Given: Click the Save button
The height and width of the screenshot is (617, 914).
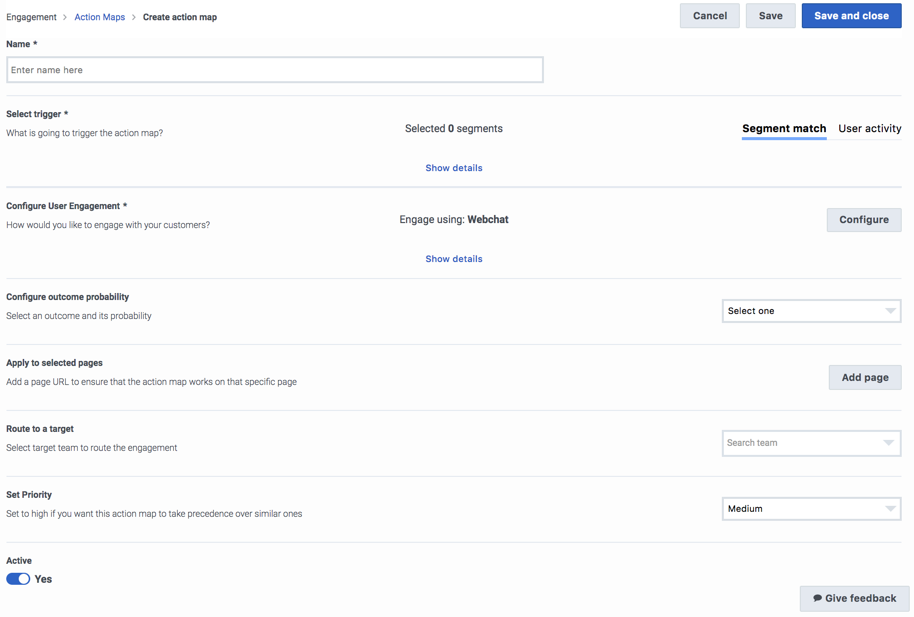Looking at the screenshot, I should coord(771,16).
